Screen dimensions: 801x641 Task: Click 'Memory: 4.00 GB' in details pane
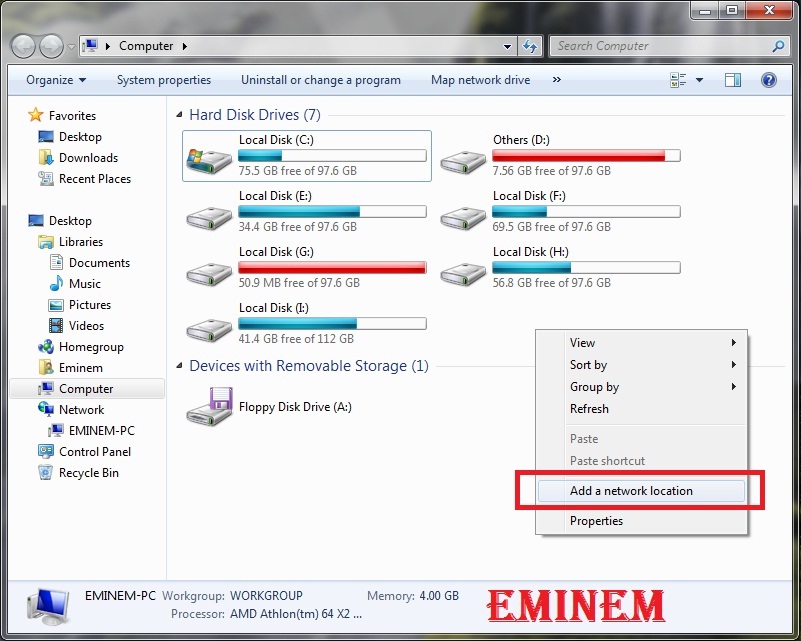tap(413, 596)
